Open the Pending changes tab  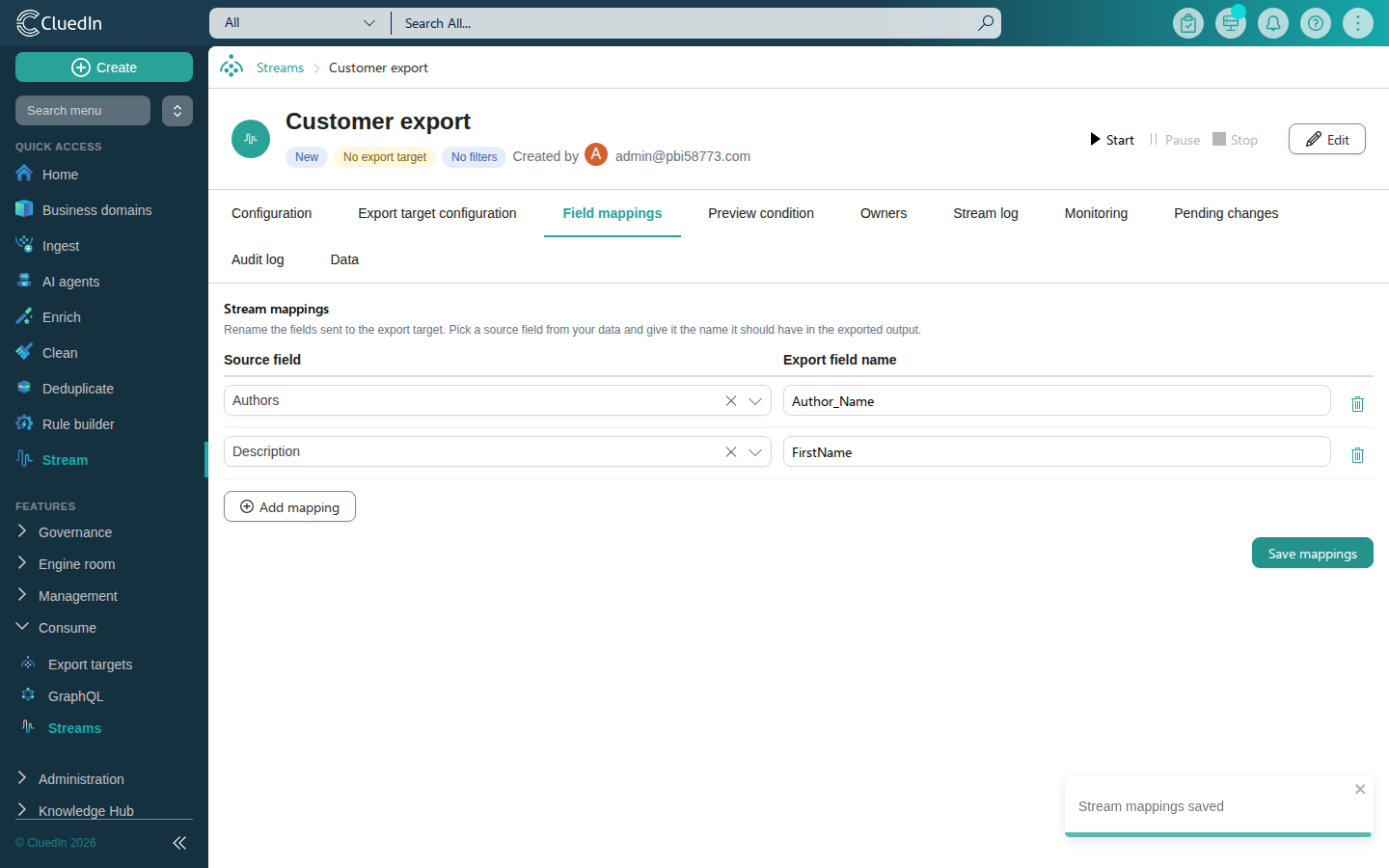pos(1226,213)
